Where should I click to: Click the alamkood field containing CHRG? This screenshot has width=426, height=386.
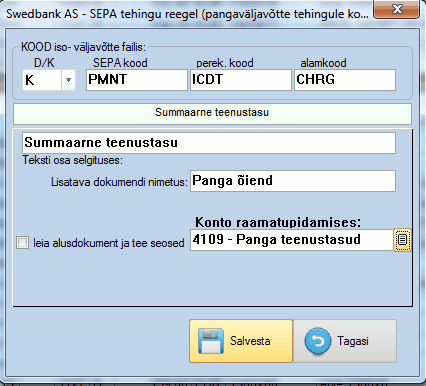click(345, 80)
